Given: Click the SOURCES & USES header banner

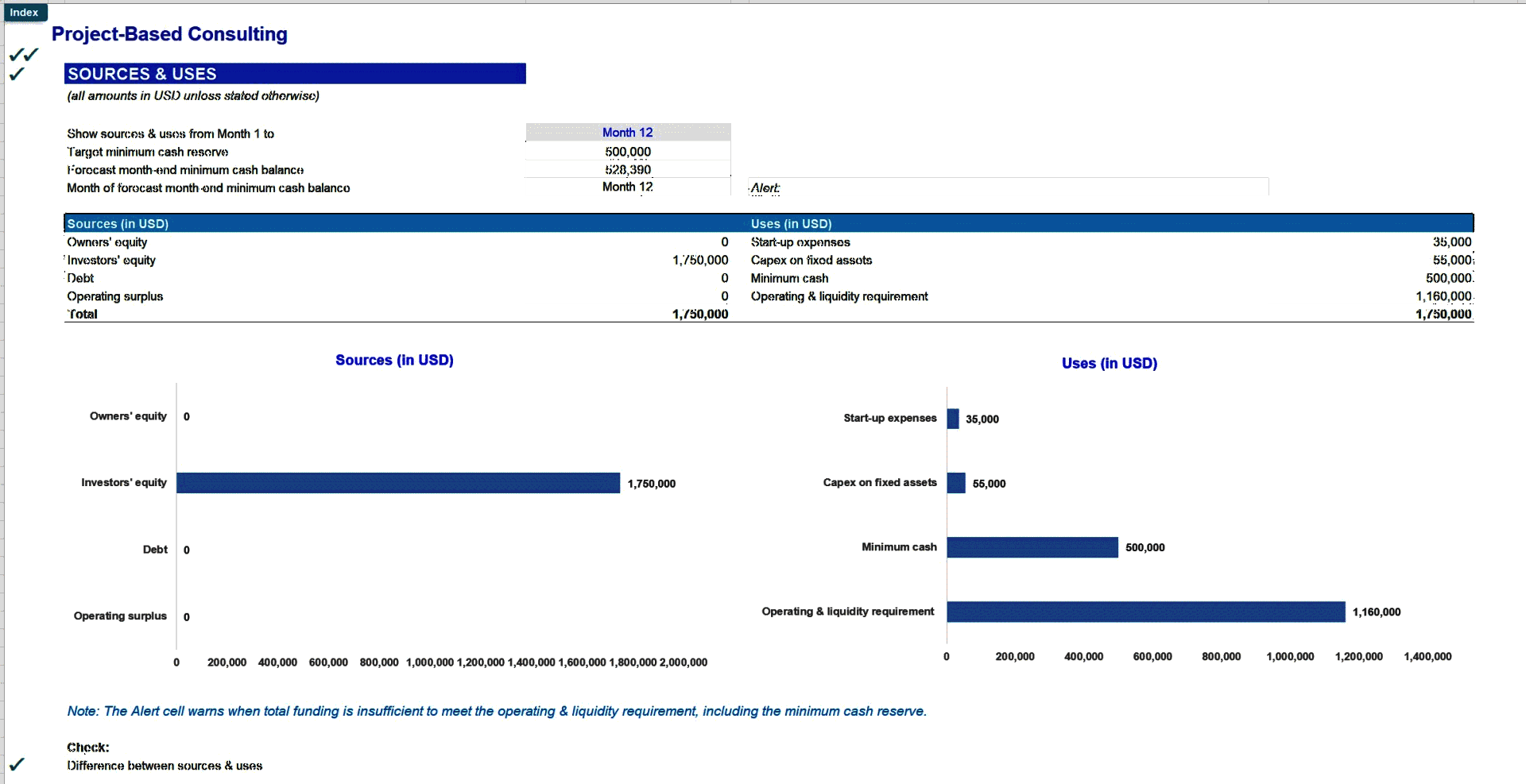Looking at the screenshot, I should (x=294, y=73).
